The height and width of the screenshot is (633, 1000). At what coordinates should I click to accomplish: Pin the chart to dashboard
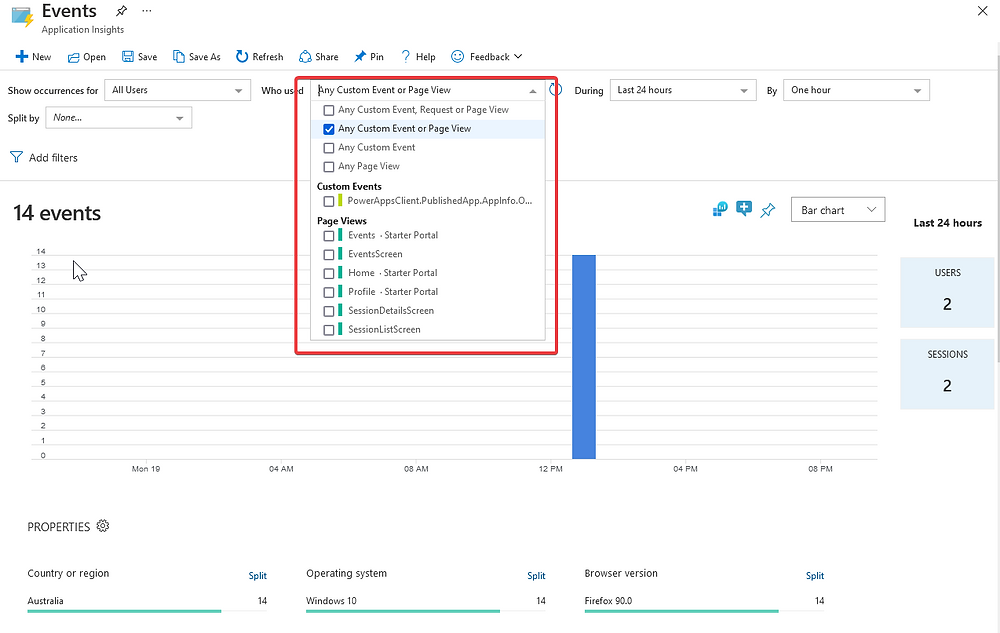pos(767,210)
